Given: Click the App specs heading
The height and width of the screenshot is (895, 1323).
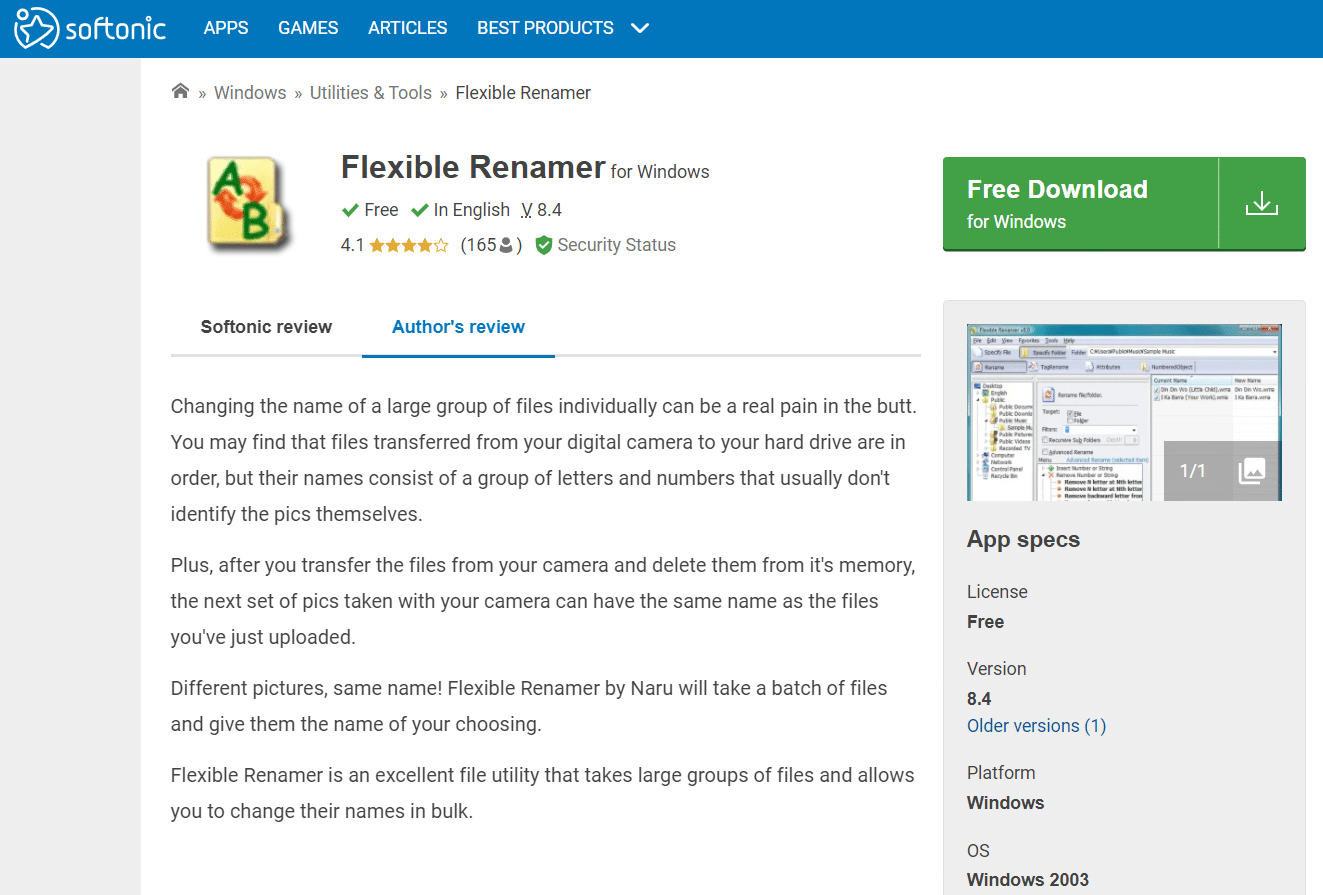Looking at the screenshot, I should pos(1023,540).
